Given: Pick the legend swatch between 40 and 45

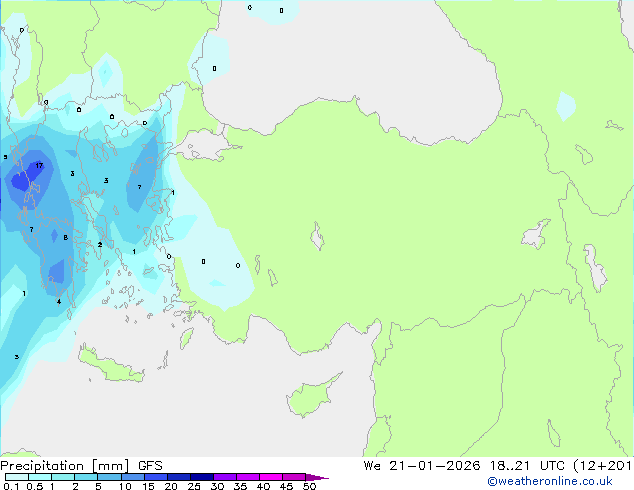Looking at the screenshot, I should [x=271, y=477].
